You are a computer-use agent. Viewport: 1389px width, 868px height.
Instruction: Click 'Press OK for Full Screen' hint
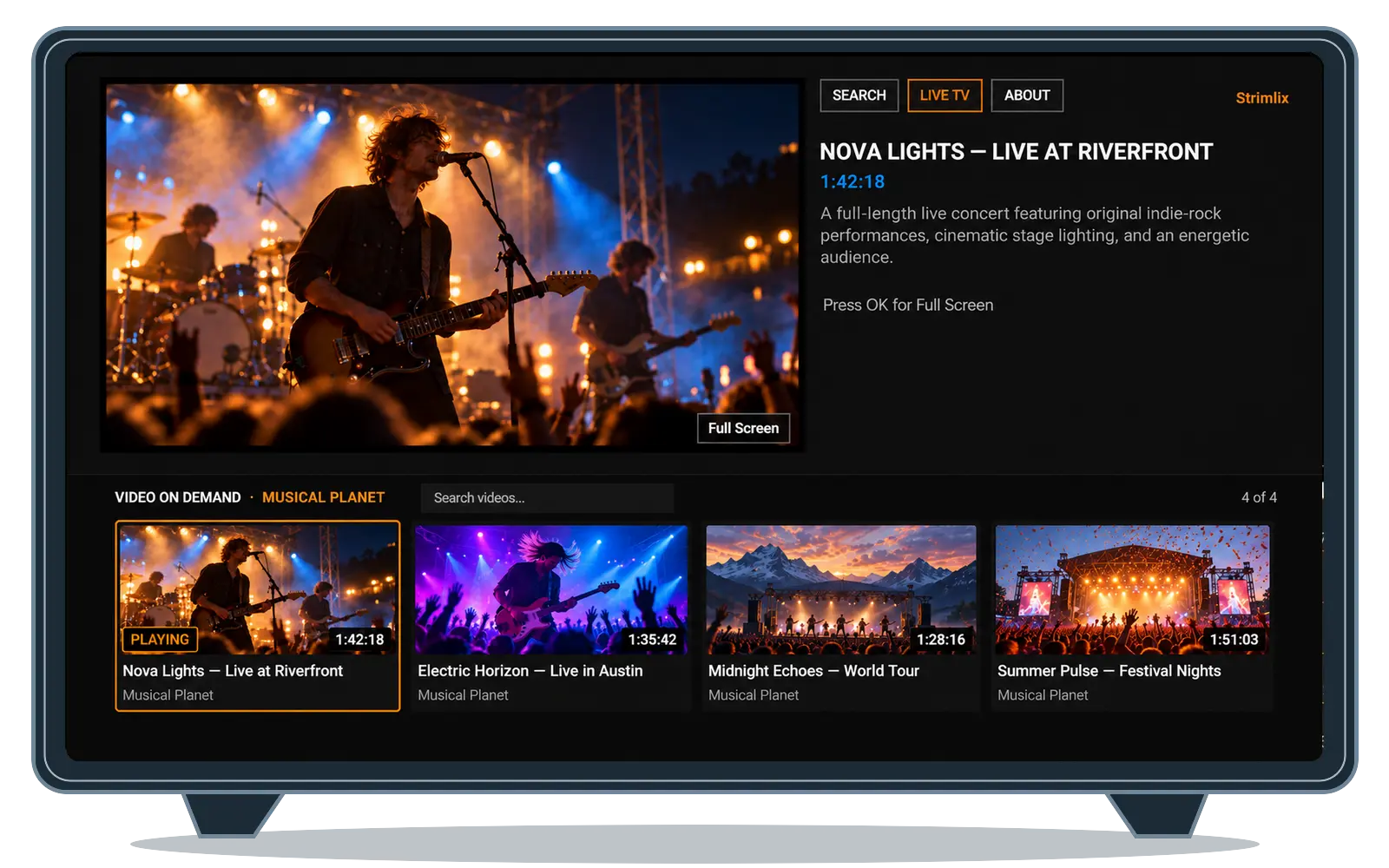908,305
